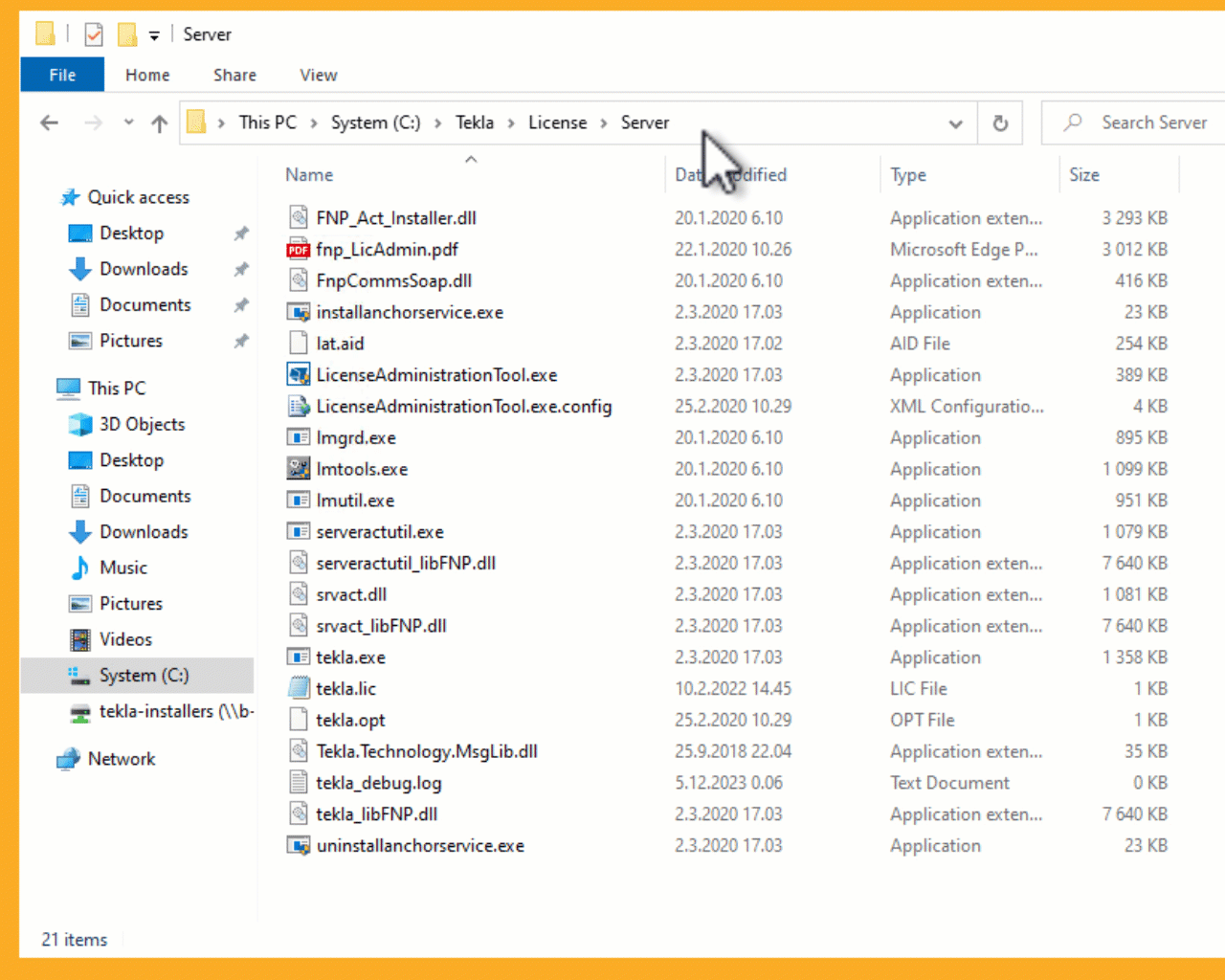Image resolution: width=1225 pixels, height=980 pixels.
Task: Unpin Desktop from Quick access
Action: pos(240,233)
